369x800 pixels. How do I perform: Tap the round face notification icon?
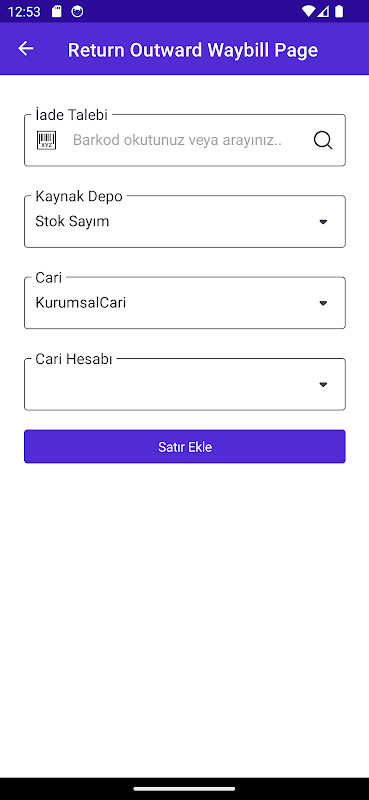(77, 11)
